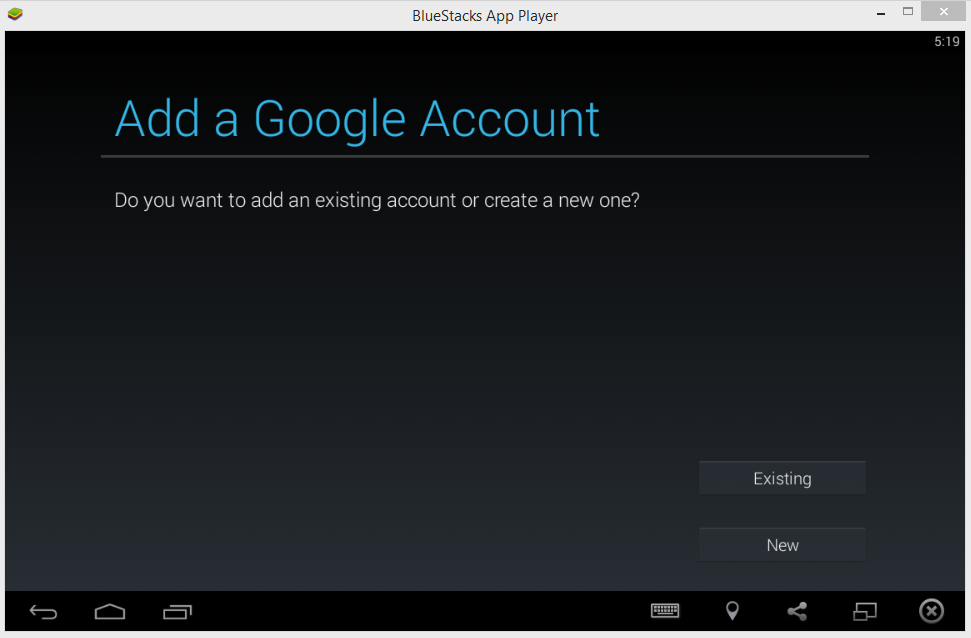Close window with title bar X
971x638 pixels.
coord(943,11)
